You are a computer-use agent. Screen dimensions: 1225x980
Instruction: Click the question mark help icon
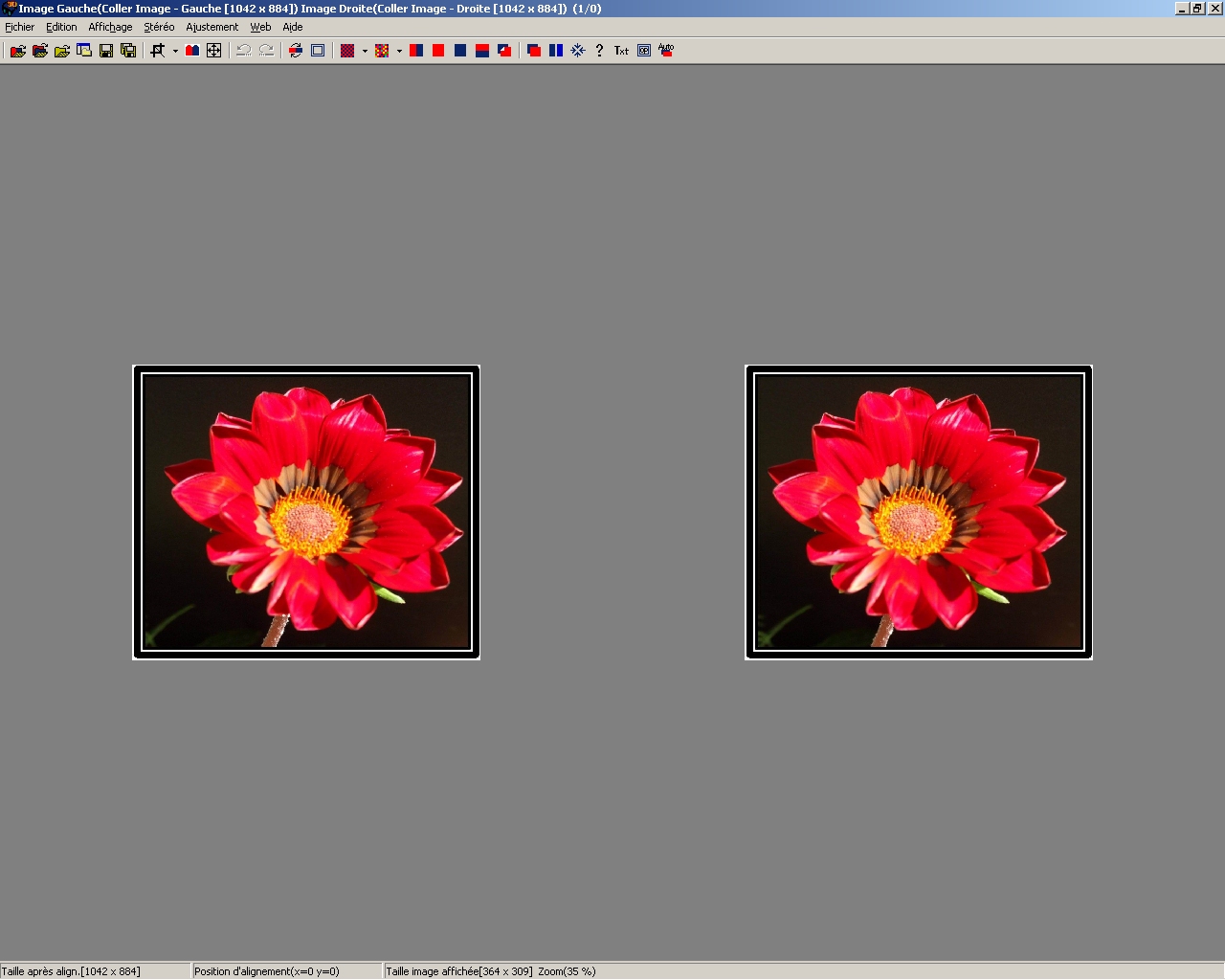tap(599, 51)
